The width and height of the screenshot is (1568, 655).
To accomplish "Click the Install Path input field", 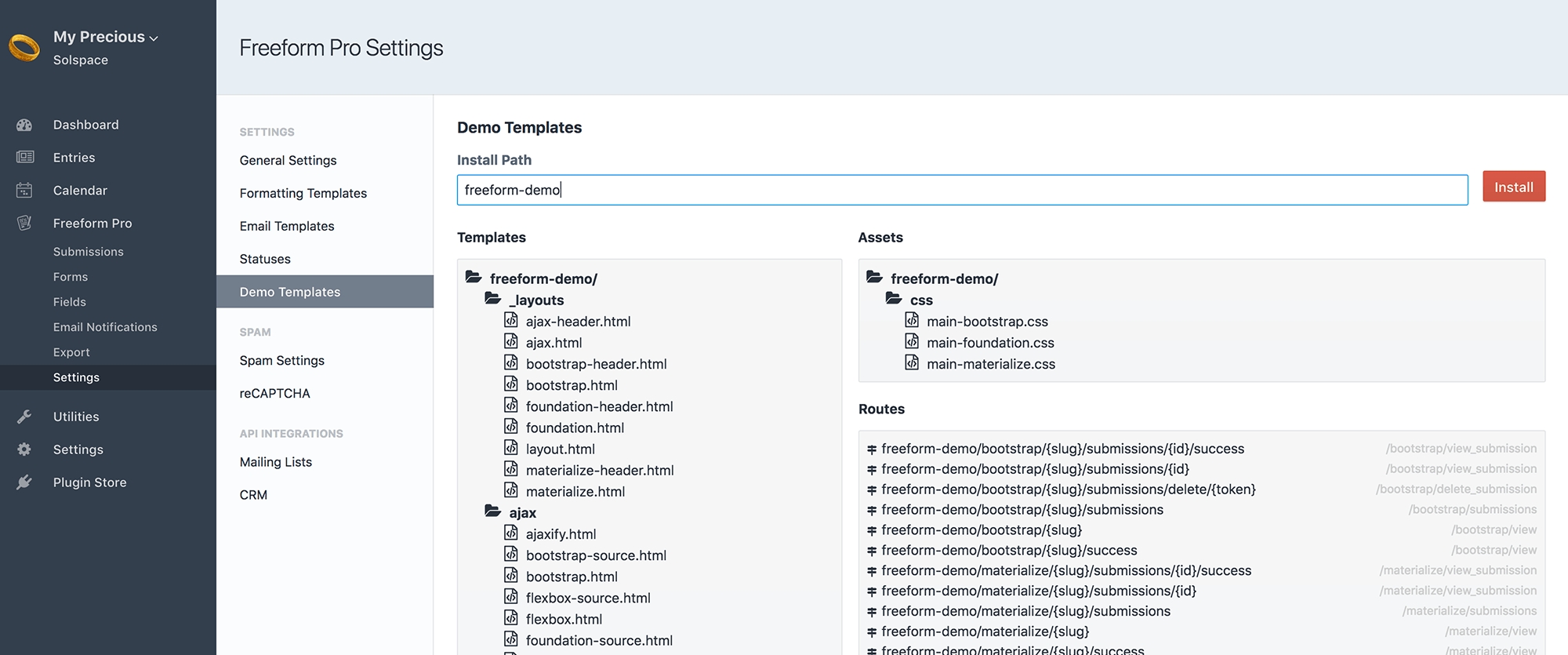I will pos(962,190).
